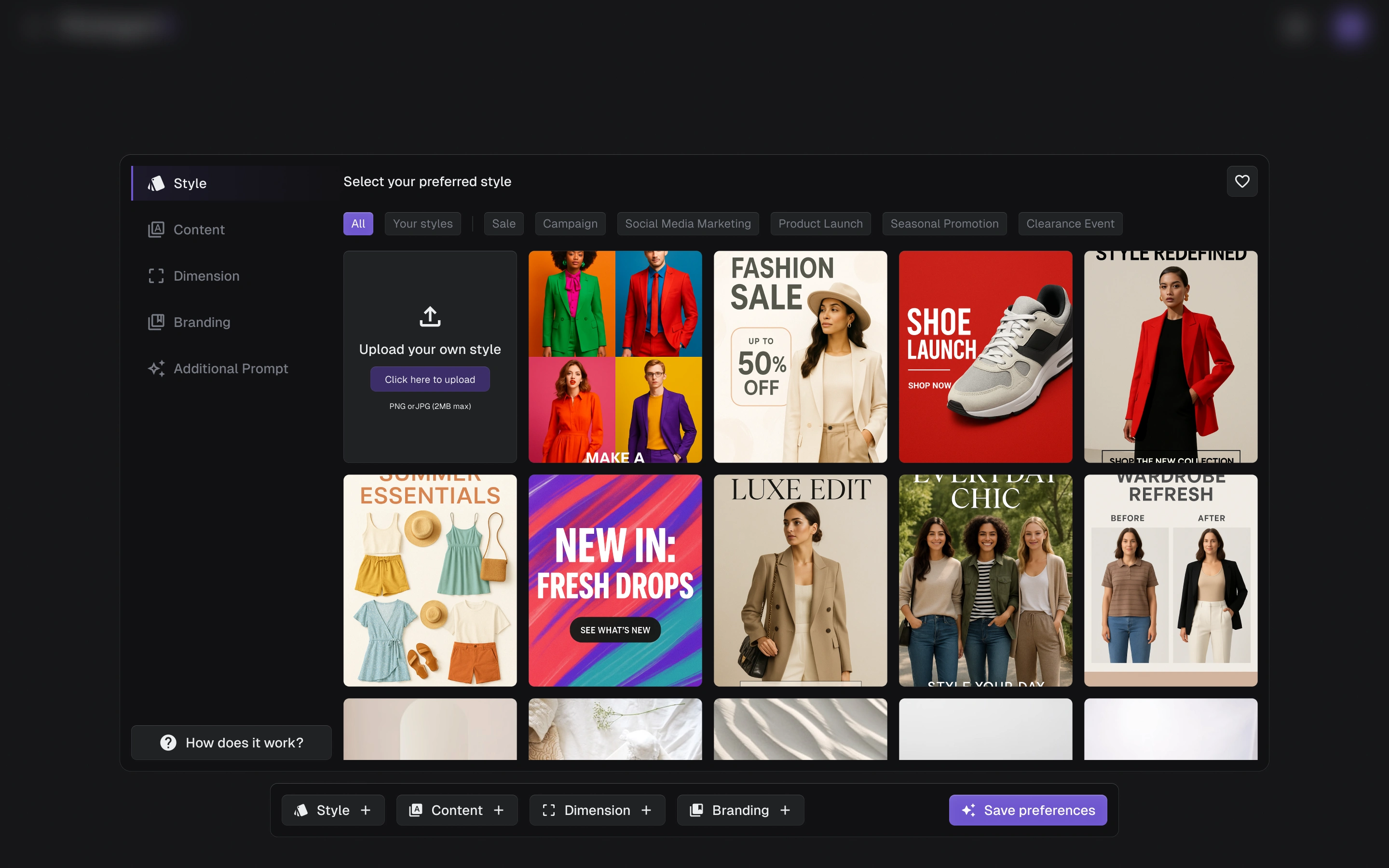Click the upload arrow icon
This screenshot has height=868, width=1389.
click(x=430, y=316)
